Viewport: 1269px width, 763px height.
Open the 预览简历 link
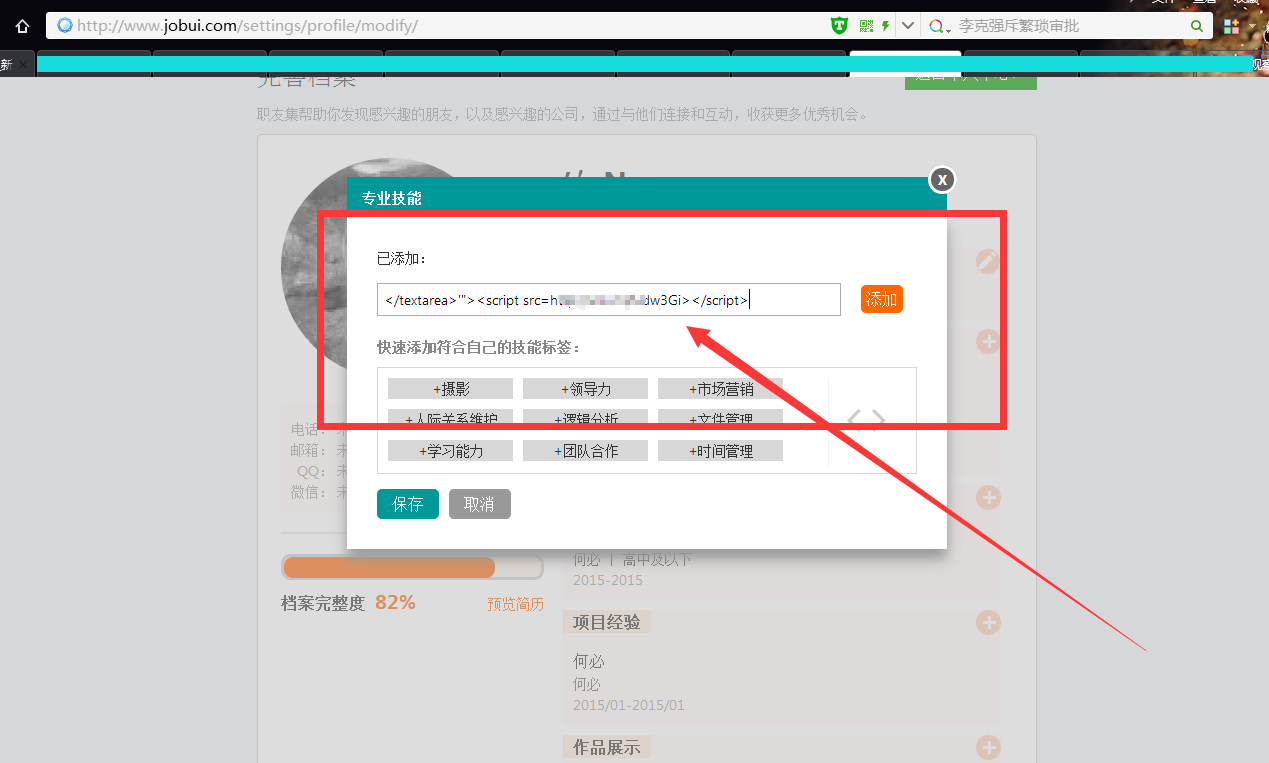516,604
